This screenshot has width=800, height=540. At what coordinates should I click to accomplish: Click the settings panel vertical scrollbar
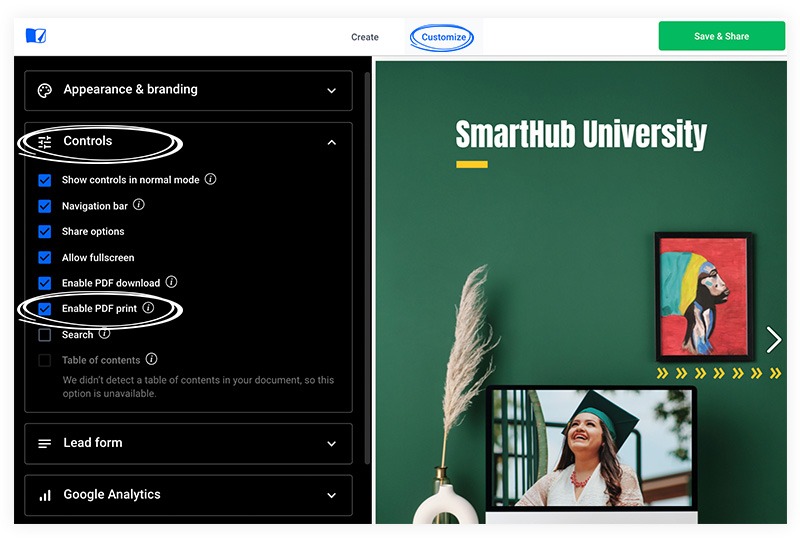pos(367,268)
